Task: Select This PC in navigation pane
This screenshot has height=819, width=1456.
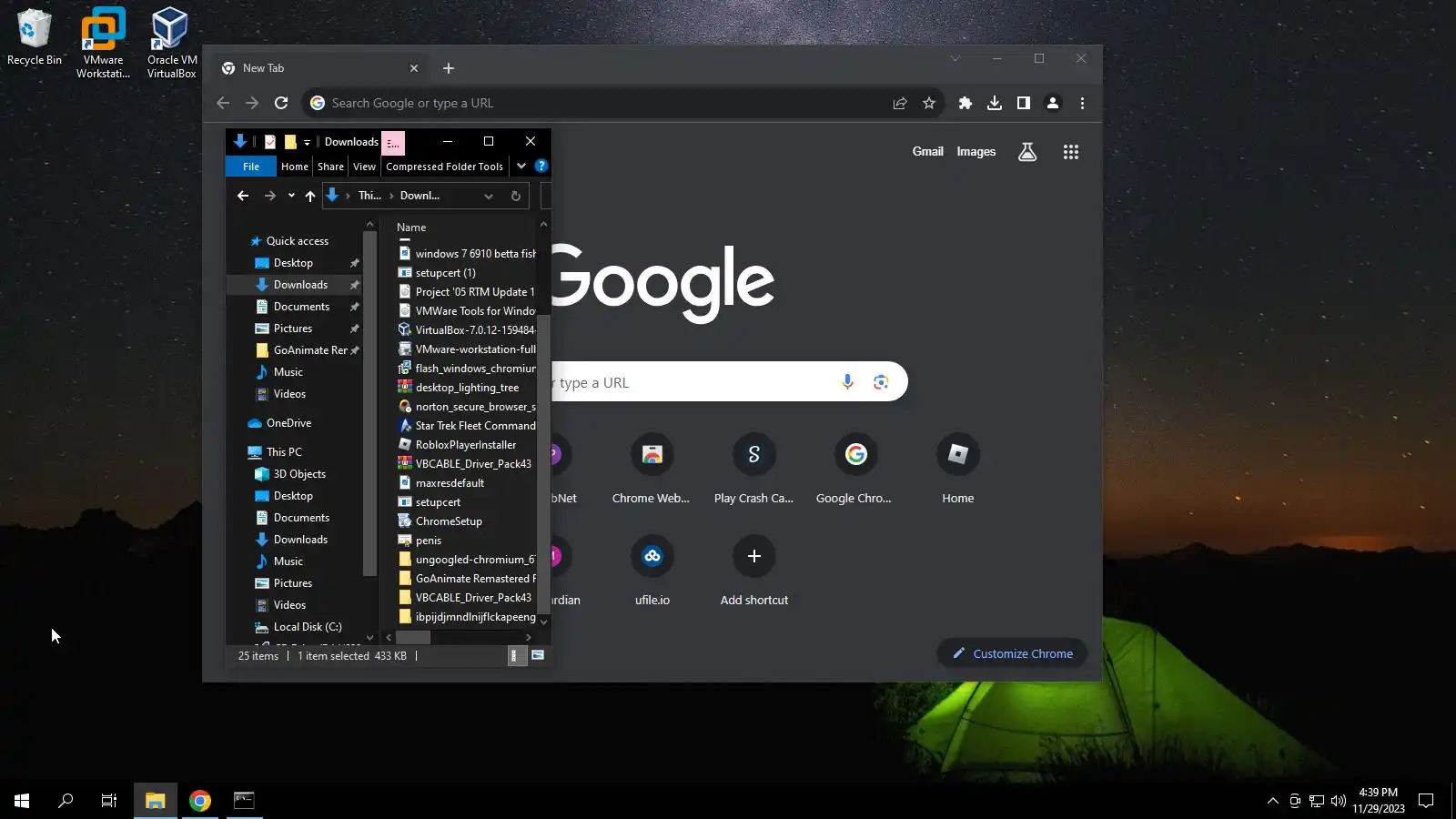Action: point(284,452)
